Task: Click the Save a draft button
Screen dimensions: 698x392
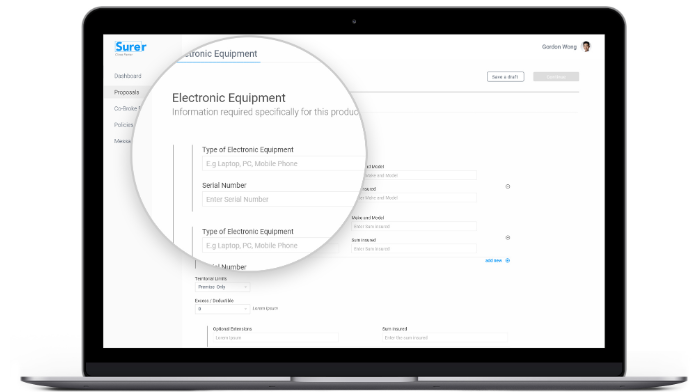Action: coord(505,77)
